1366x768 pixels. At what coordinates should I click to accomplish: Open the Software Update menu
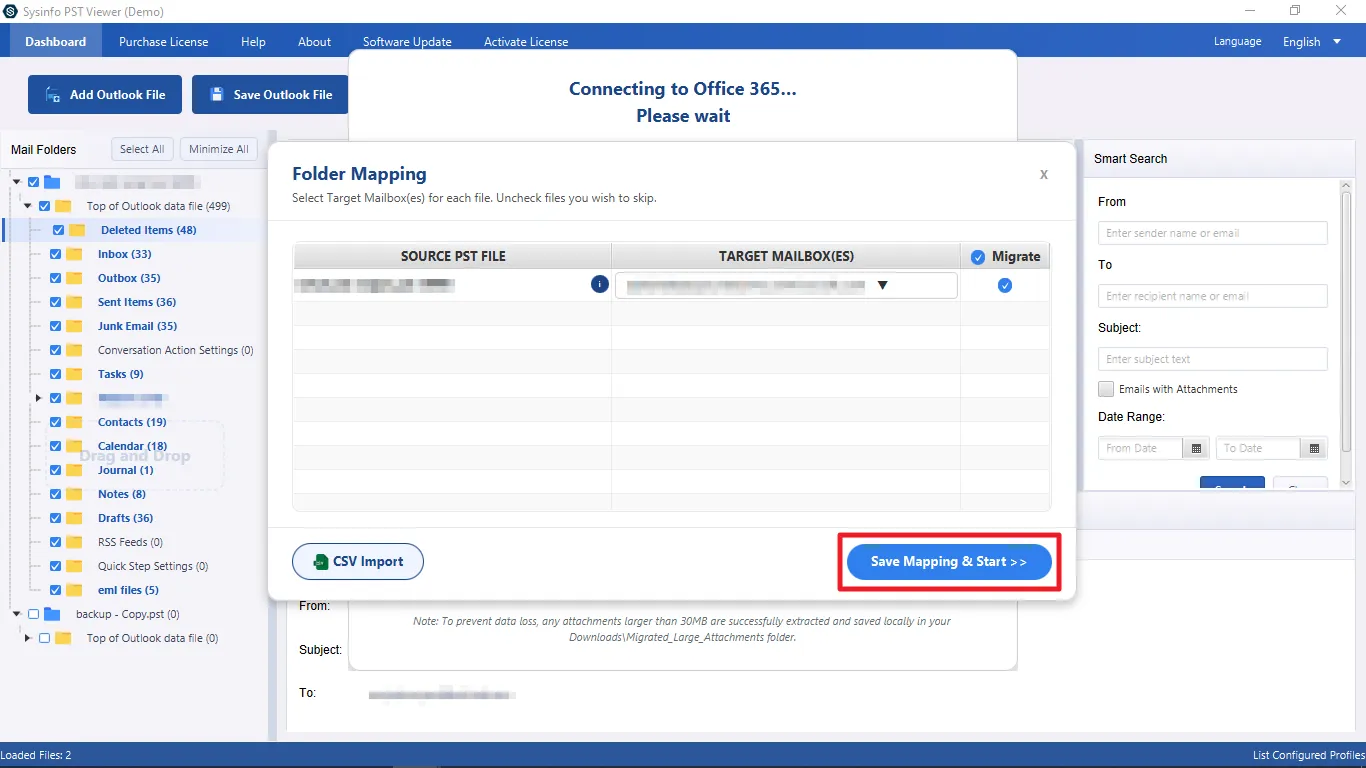click(407, 42)
